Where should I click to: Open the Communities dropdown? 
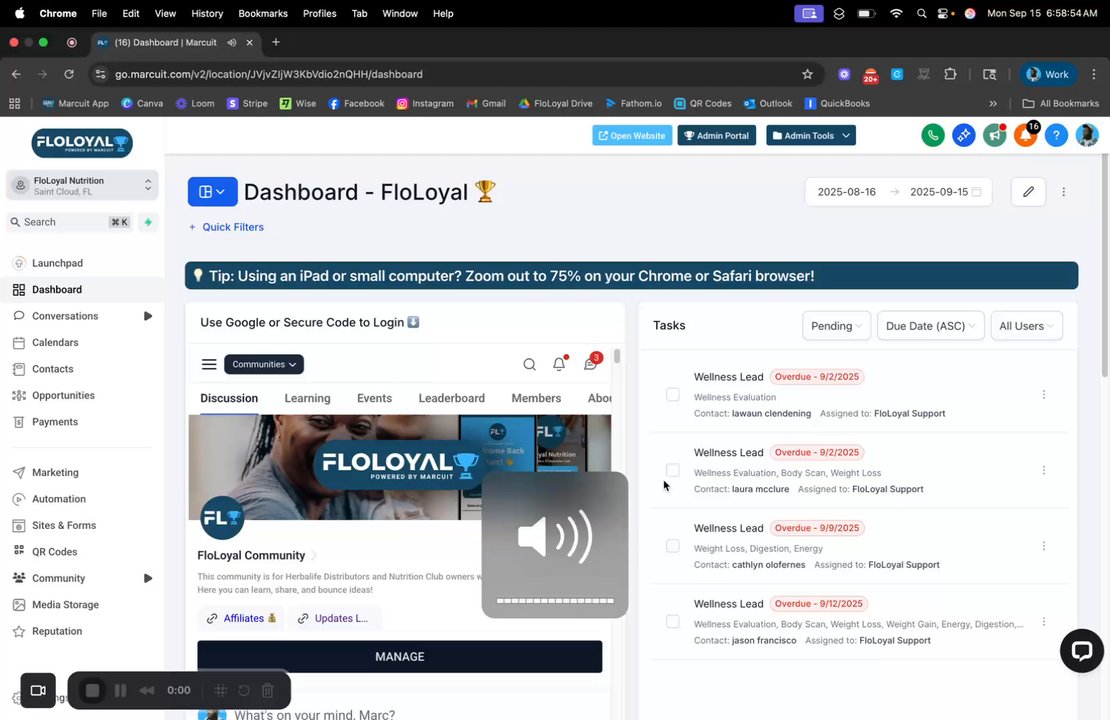264,364
